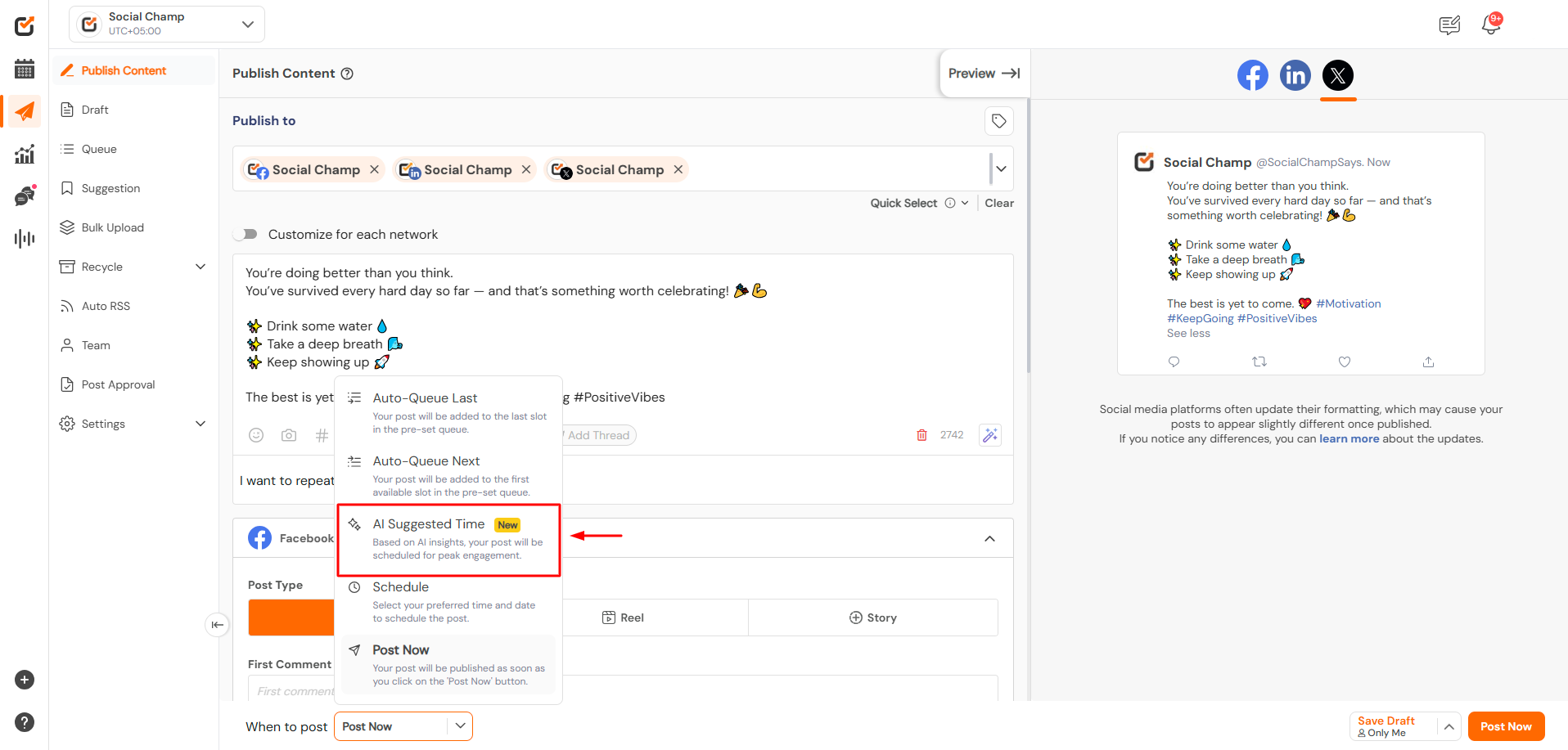1568x750 pixels.
Task: Click the Add Thread button
Action: (x=598, y=435)
